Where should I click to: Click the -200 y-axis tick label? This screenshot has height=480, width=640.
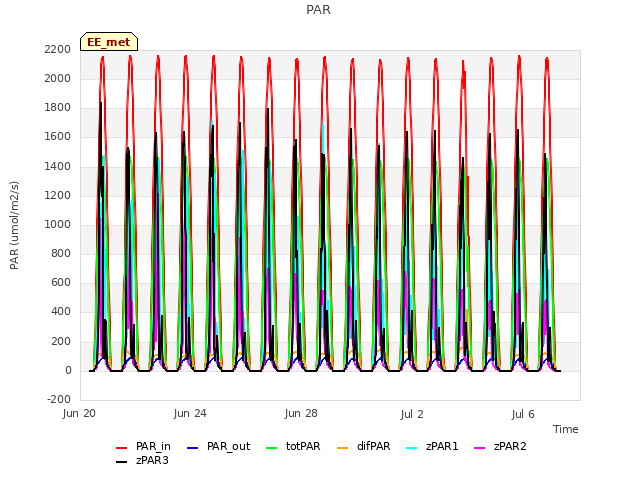[x=59, y=399]
